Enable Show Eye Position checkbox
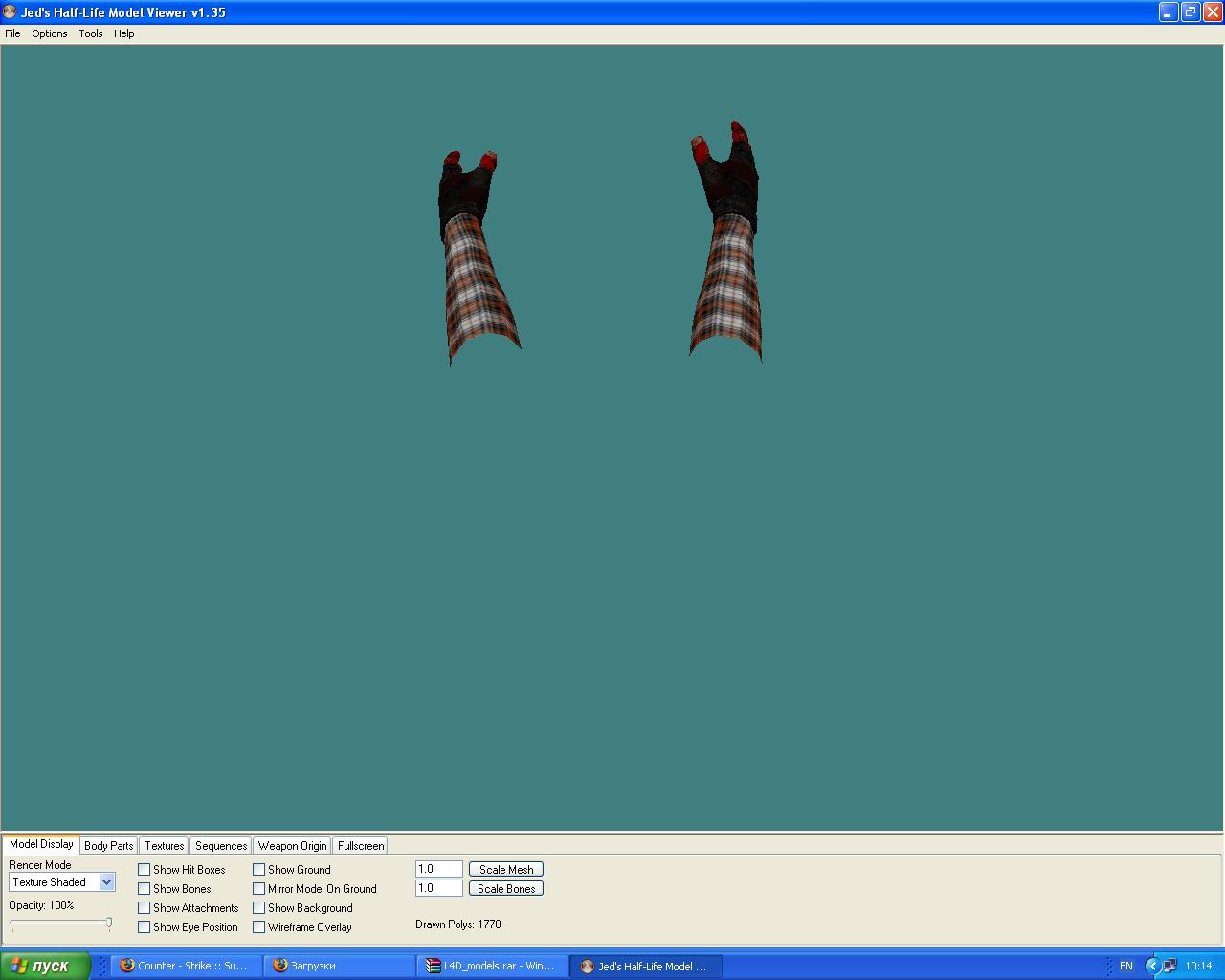1225x980 pixels. [145, 927]
